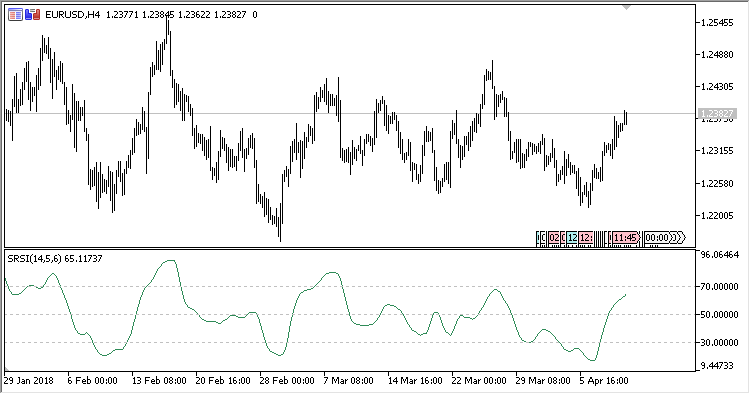The height and width of the screenshot is (394, 750).
Task: Click the 1.23827 current price label
Action: coord(716,113)
